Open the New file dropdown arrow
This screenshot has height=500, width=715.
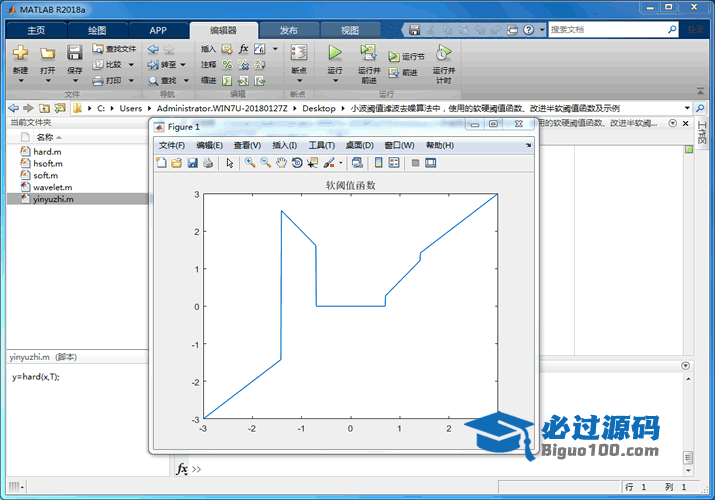click(21, 81)
